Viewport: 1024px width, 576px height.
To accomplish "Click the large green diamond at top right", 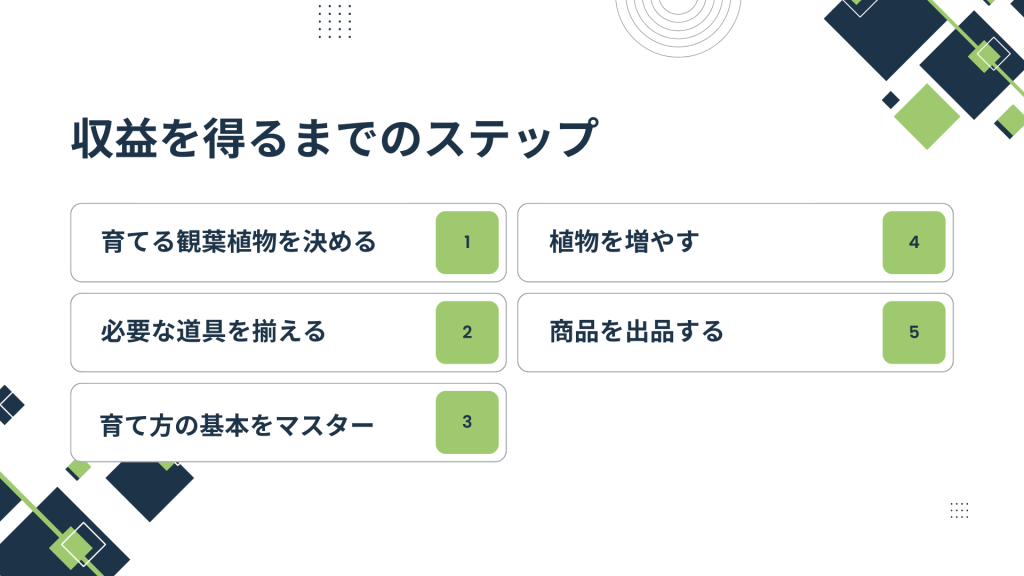I will [927, 116].
